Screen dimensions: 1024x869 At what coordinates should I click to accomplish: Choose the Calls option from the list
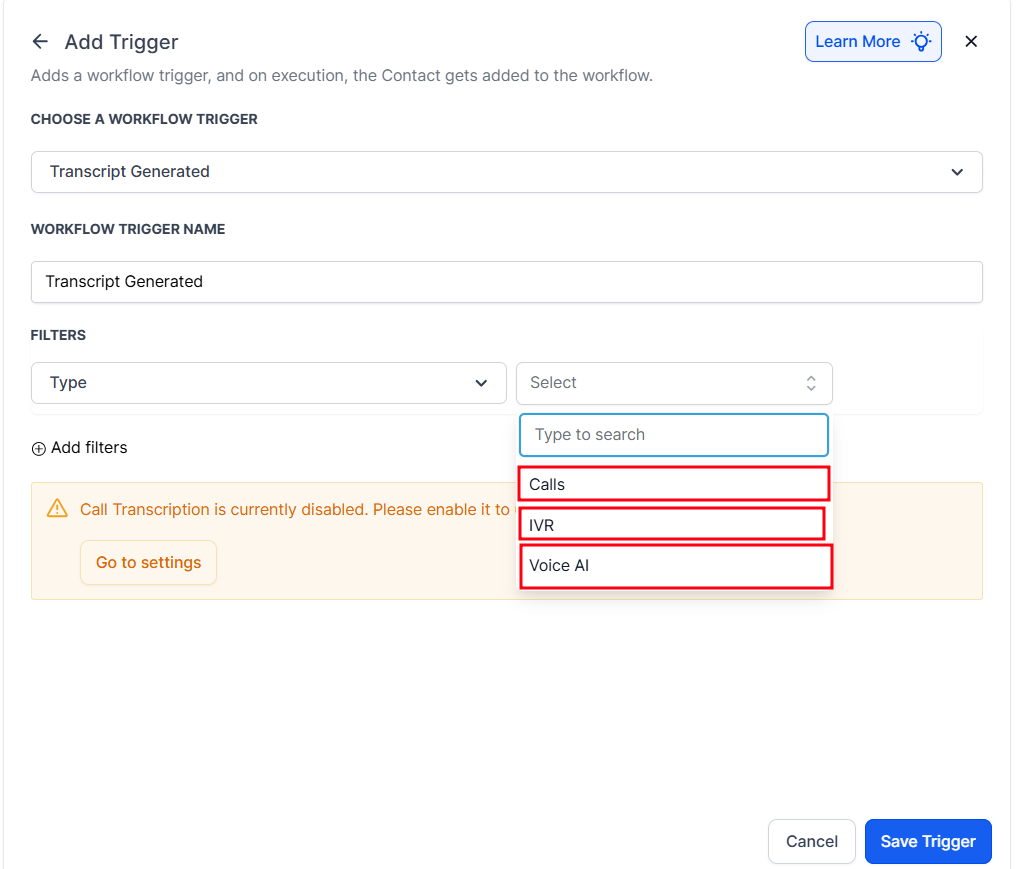point(673,484)
